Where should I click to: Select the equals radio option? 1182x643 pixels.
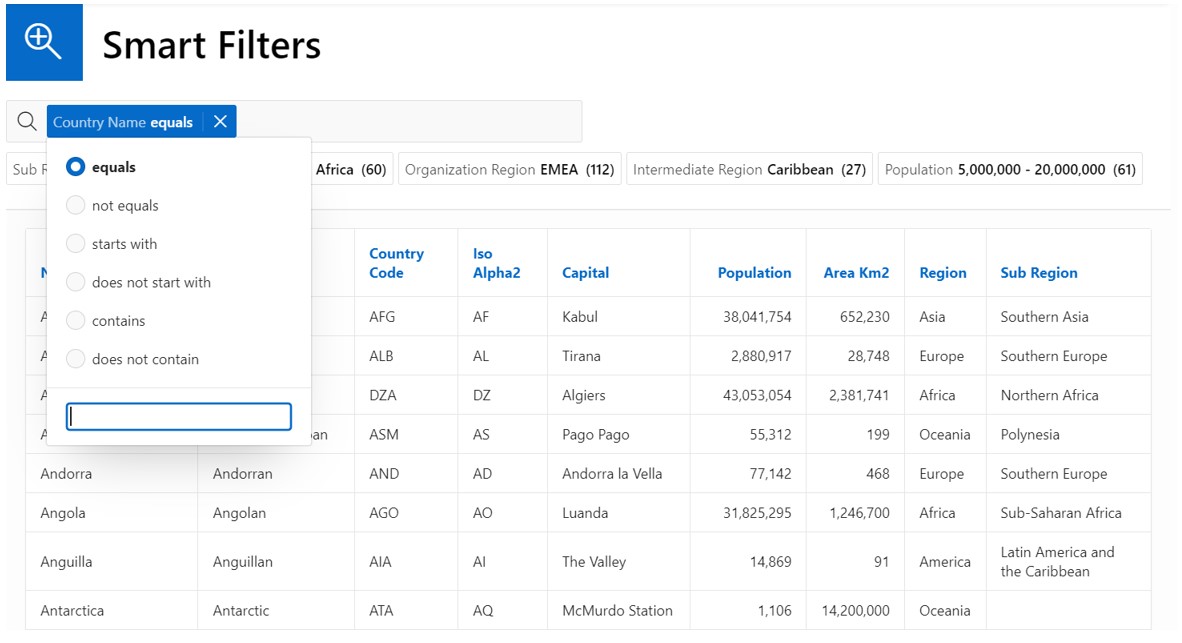(75, 167)
